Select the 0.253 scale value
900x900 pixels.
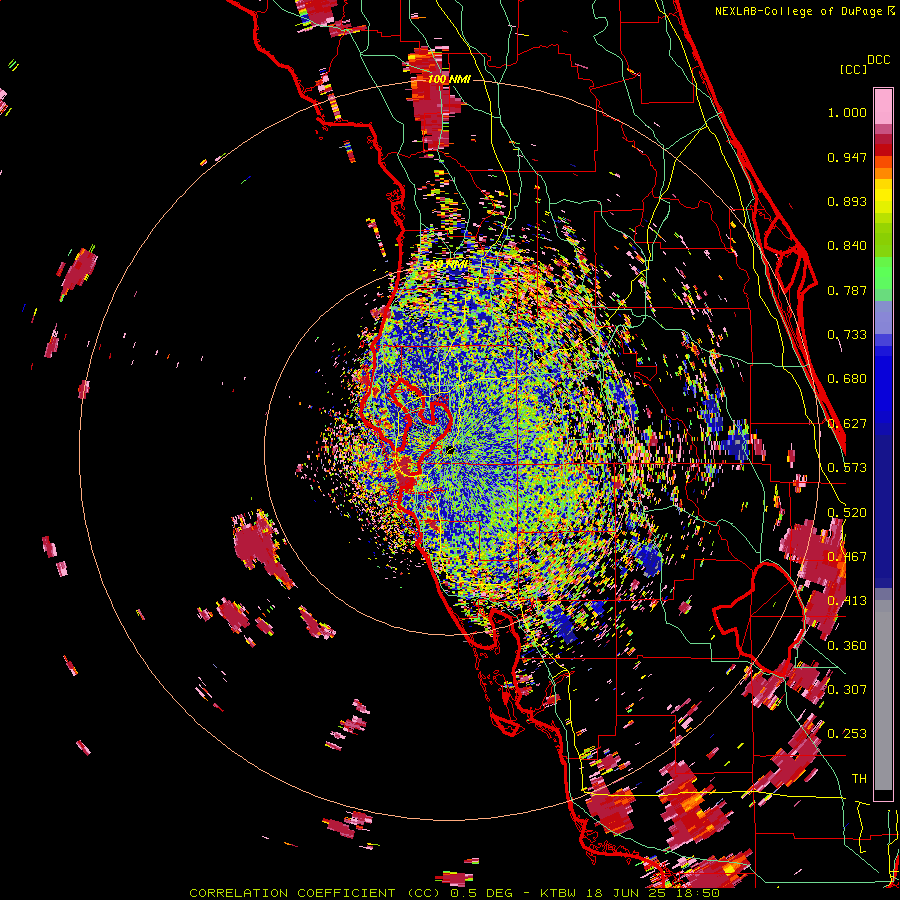click(847, 734)
